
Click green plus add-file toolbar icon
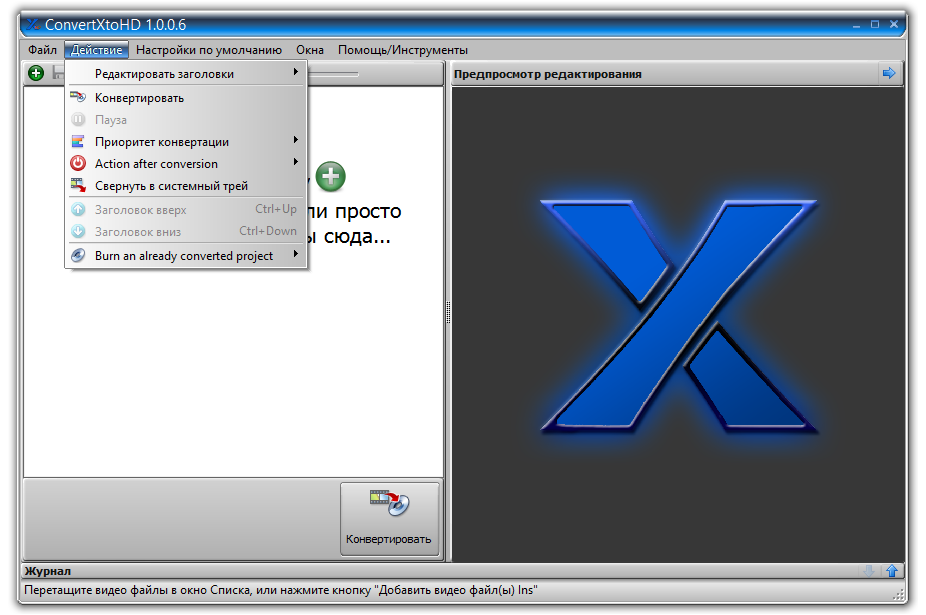[36, 73]
